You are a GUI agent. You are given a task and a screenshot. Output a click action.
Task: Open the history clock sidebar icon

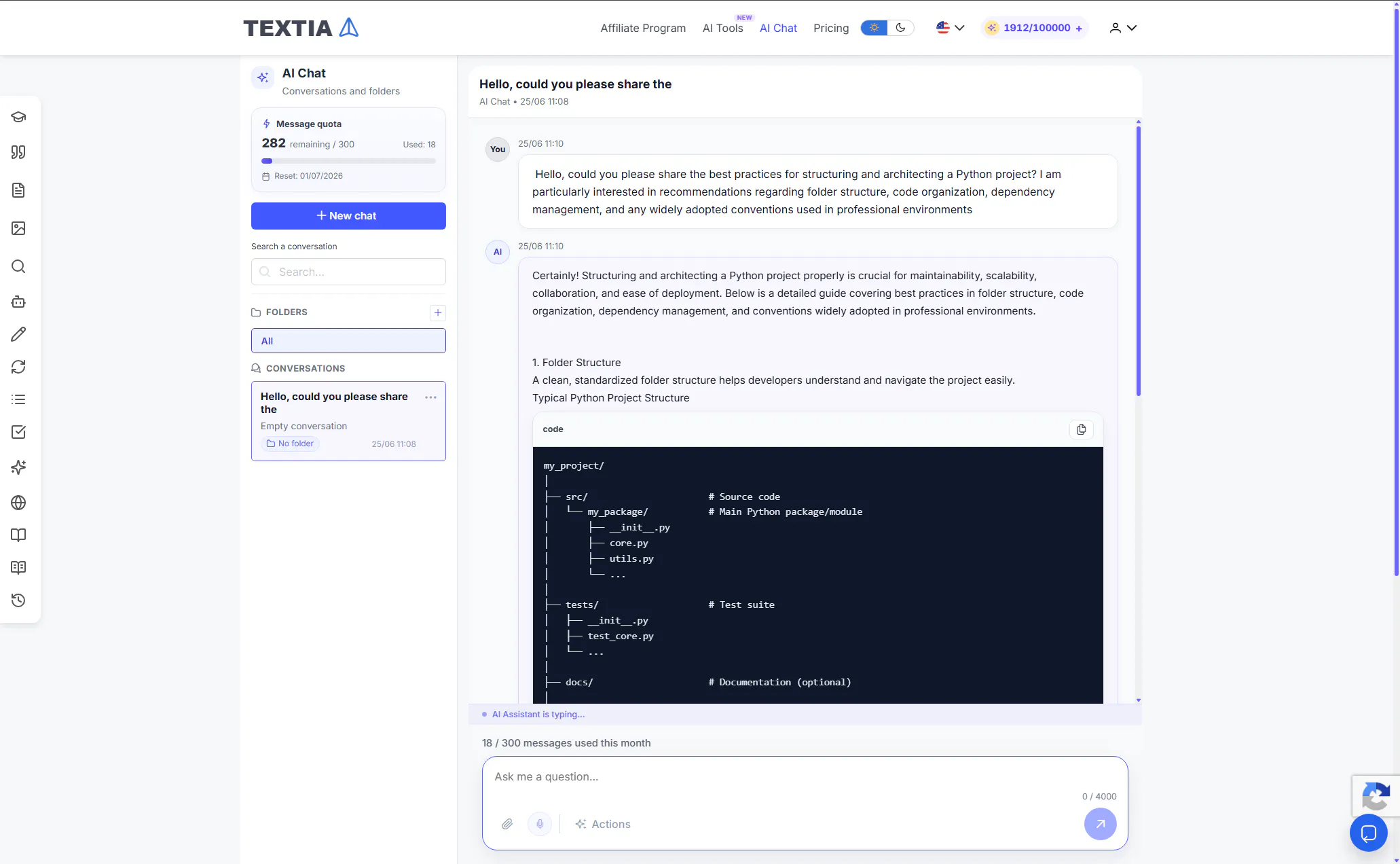point(18,600)
